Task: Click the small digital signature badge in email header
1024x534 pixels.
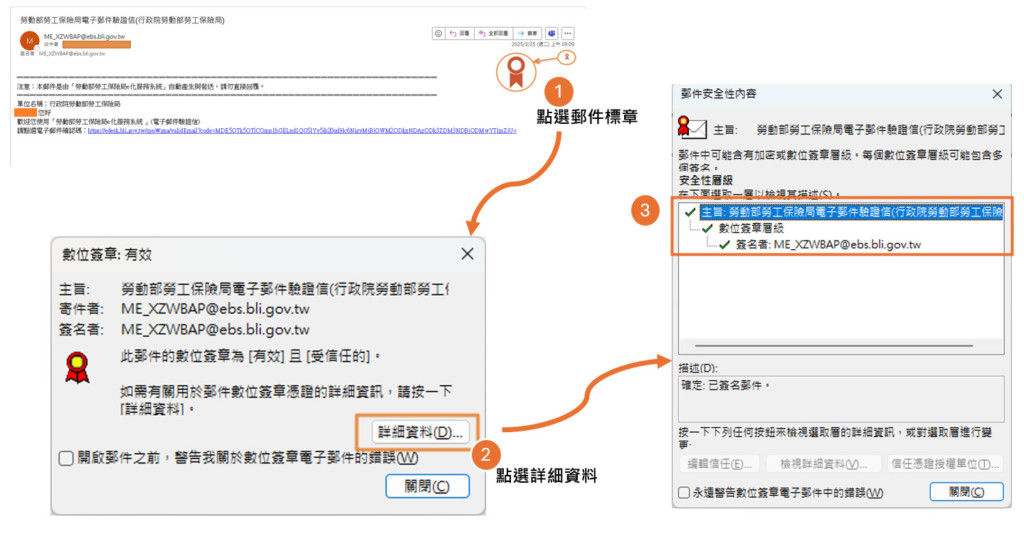Action: [568, 57]
